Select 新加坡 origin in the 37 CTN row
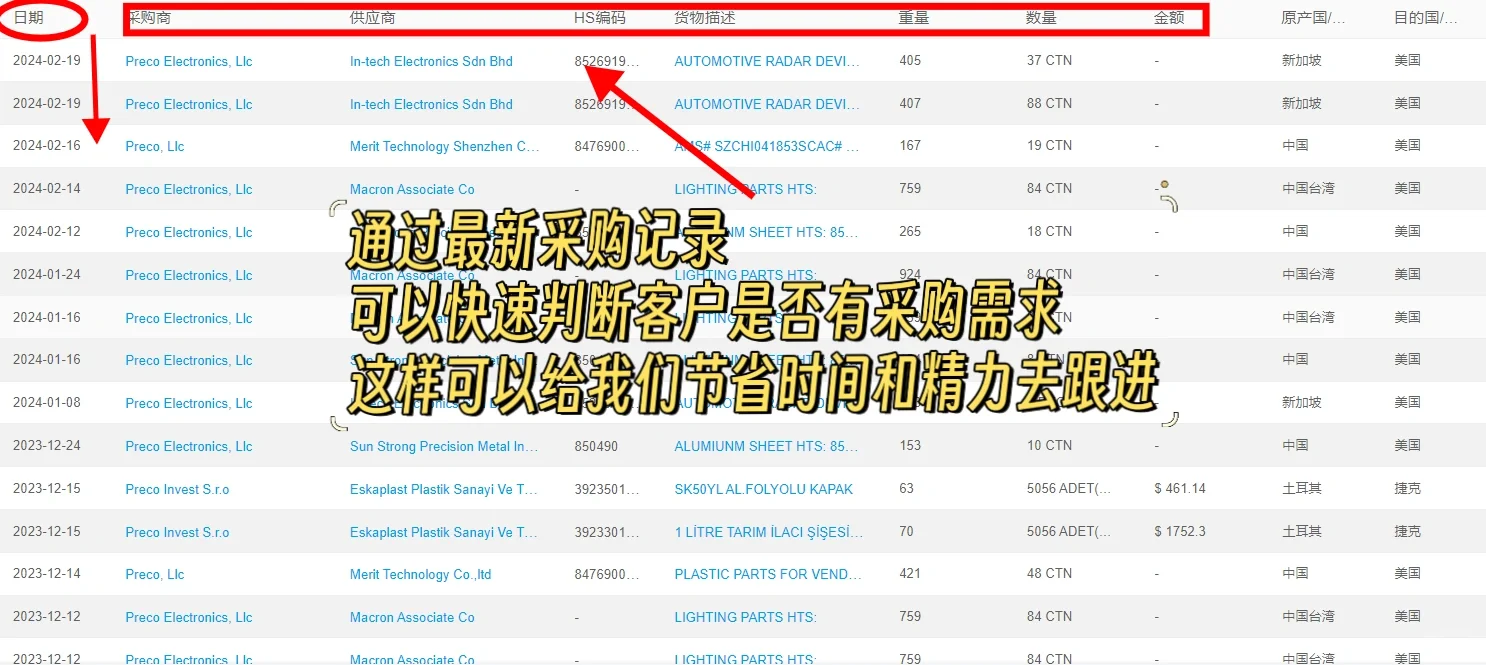1486x665 pixels. pyautogui.click(x=1302, y=61)
